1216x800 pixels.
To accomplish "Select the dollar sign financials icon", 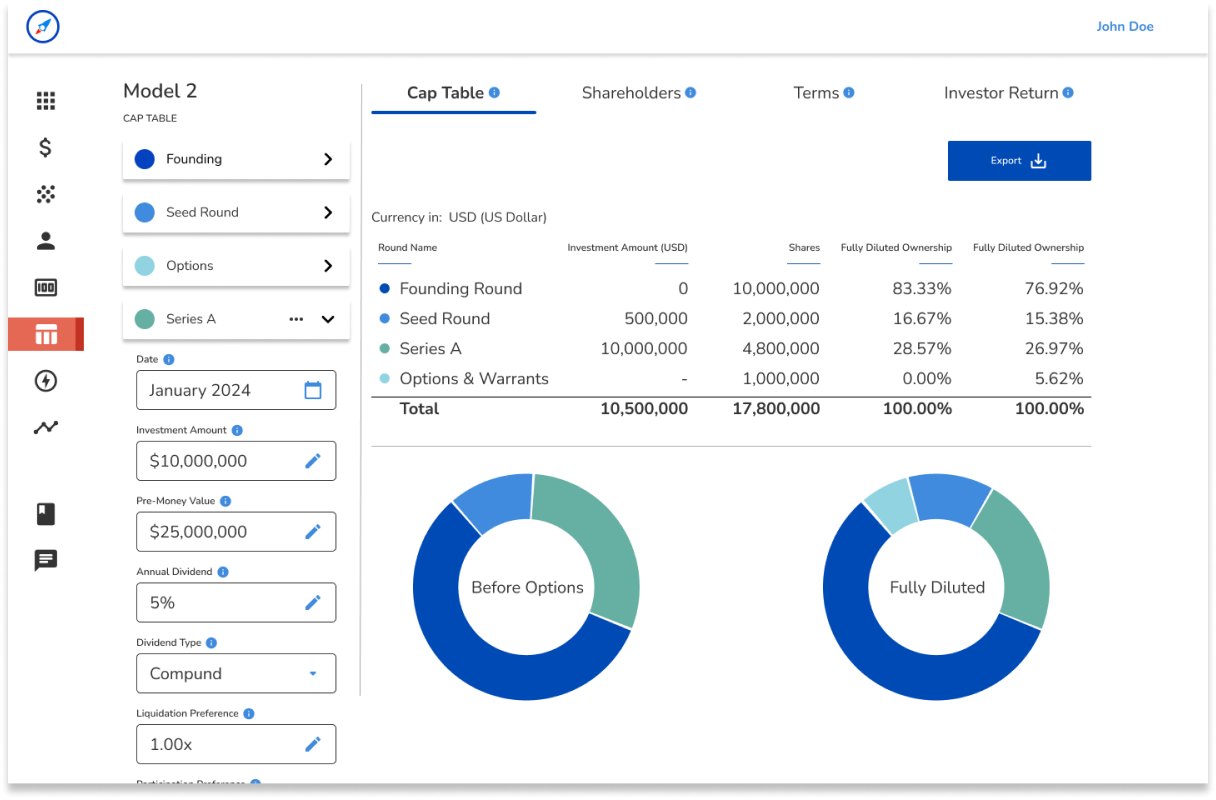I will point(45,147).
